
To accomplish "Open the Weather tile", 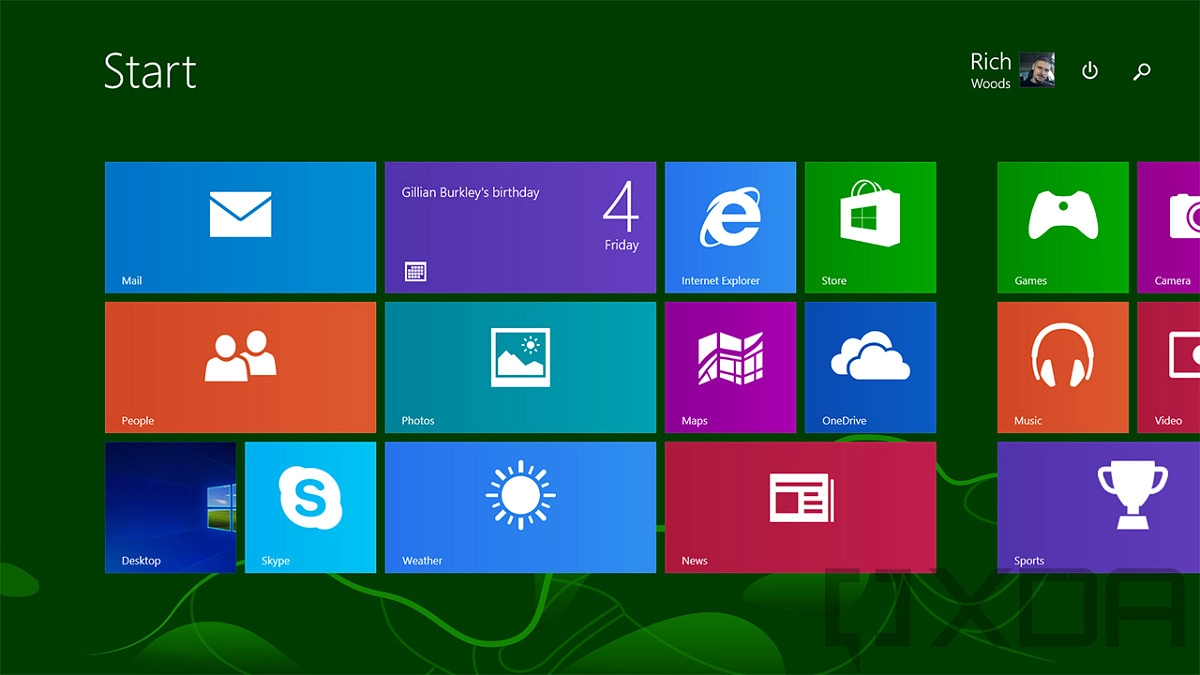I will pos(520,507).
